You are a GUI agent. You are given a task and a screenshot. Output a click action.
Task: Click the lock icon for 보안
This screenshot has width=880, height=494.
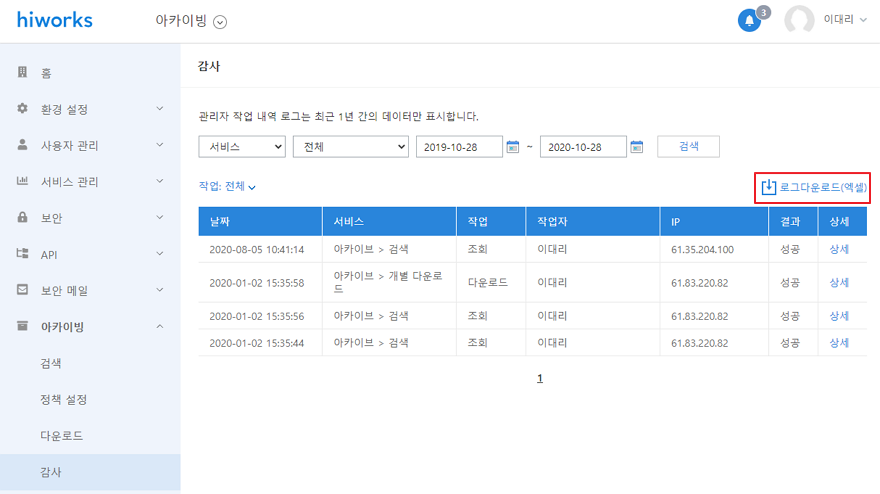[22, 217]
